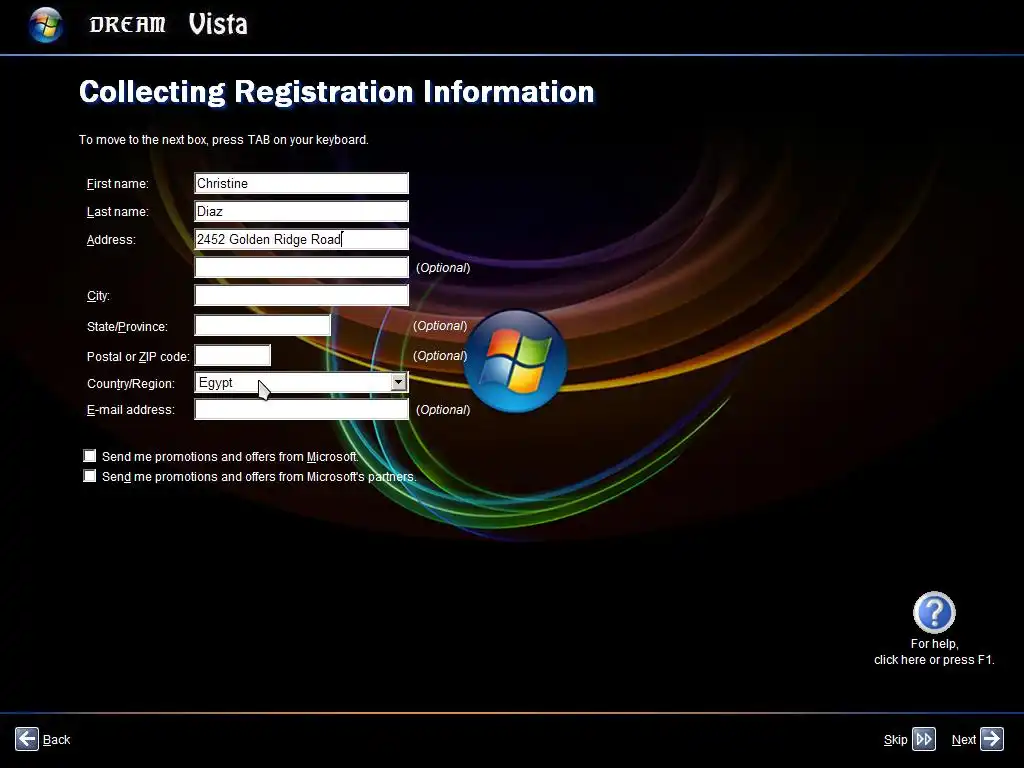Click the 'City:' label
Viewport: 1024px width, 768px height.
[98, 296]
